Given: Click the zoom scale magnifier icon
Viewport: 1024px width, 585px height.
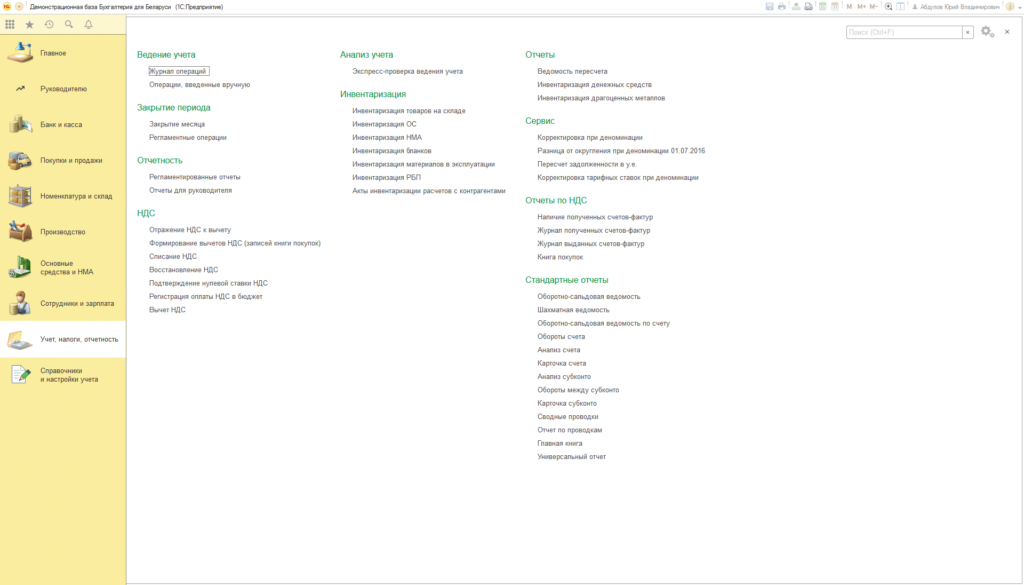Looking at the screenshot, I should pos(888,7).
